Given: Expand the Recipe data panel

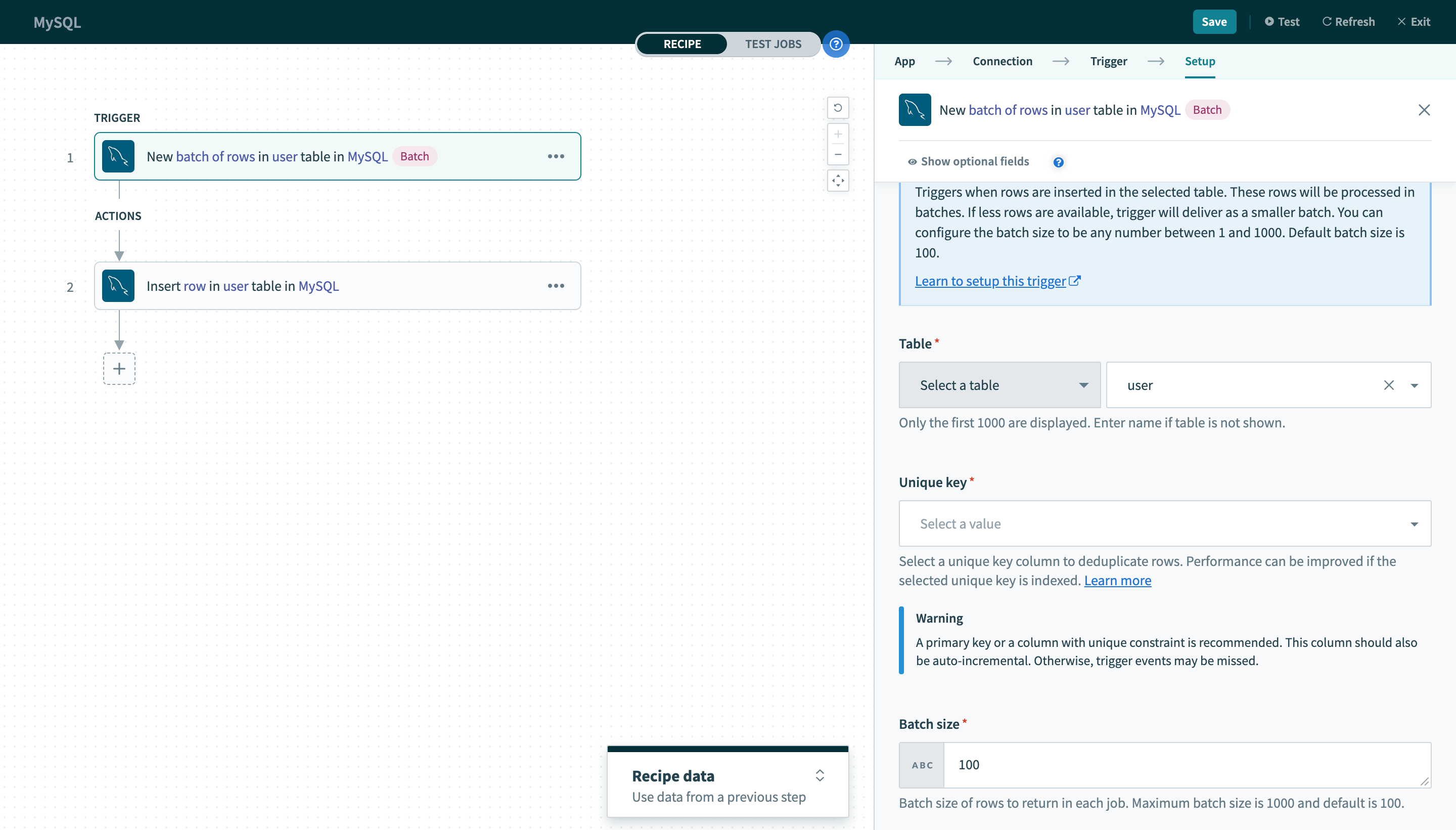Looking at the screenshot, I should click(x=819, y=775).
